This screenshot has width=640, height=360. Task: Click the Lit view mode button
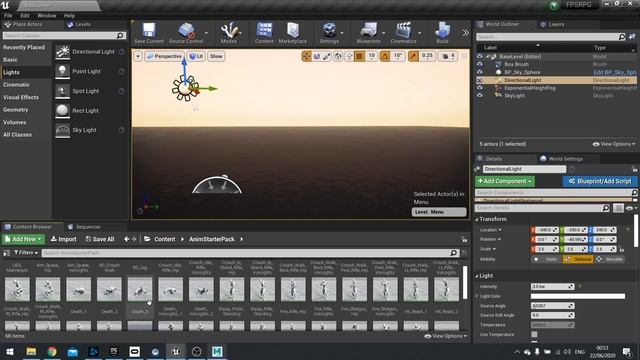pos(196,56)
